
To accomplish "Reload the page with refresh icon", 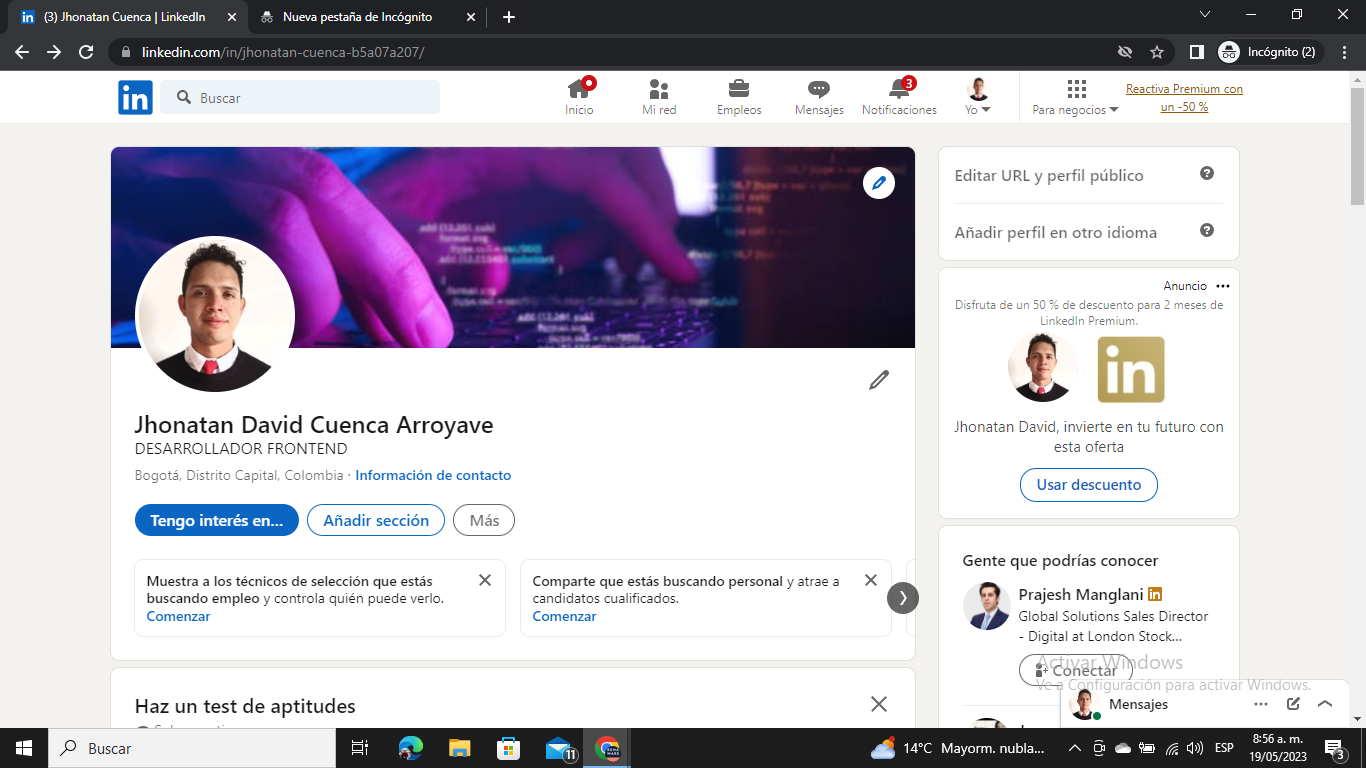I will [x=86, y=52].
